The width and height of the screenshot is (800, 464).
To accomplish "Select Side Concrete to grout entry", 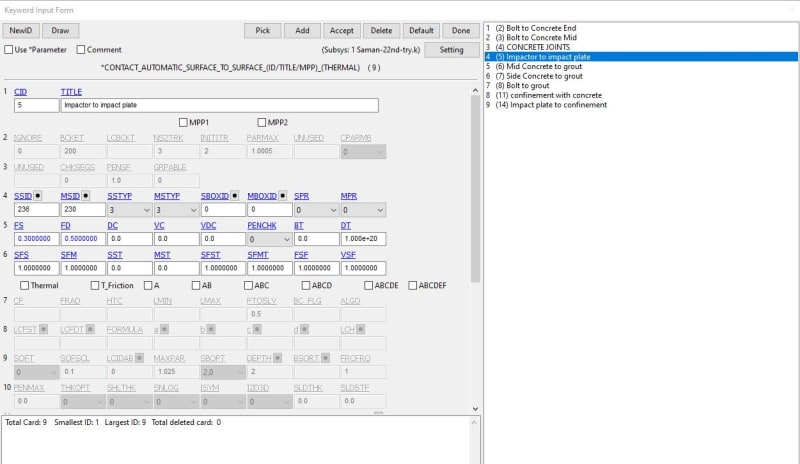I will [539, 76].
